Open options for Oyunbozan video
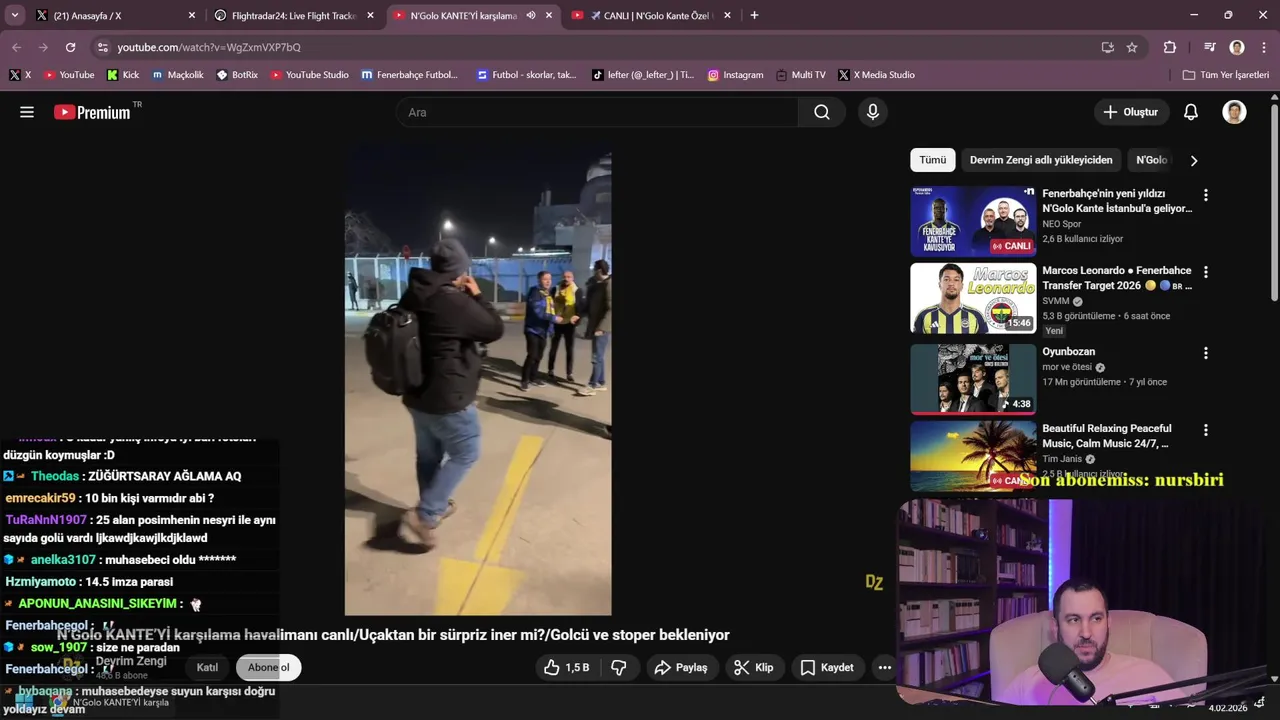The width and height of the screenshot is (1280, 720). (1205, 353)
